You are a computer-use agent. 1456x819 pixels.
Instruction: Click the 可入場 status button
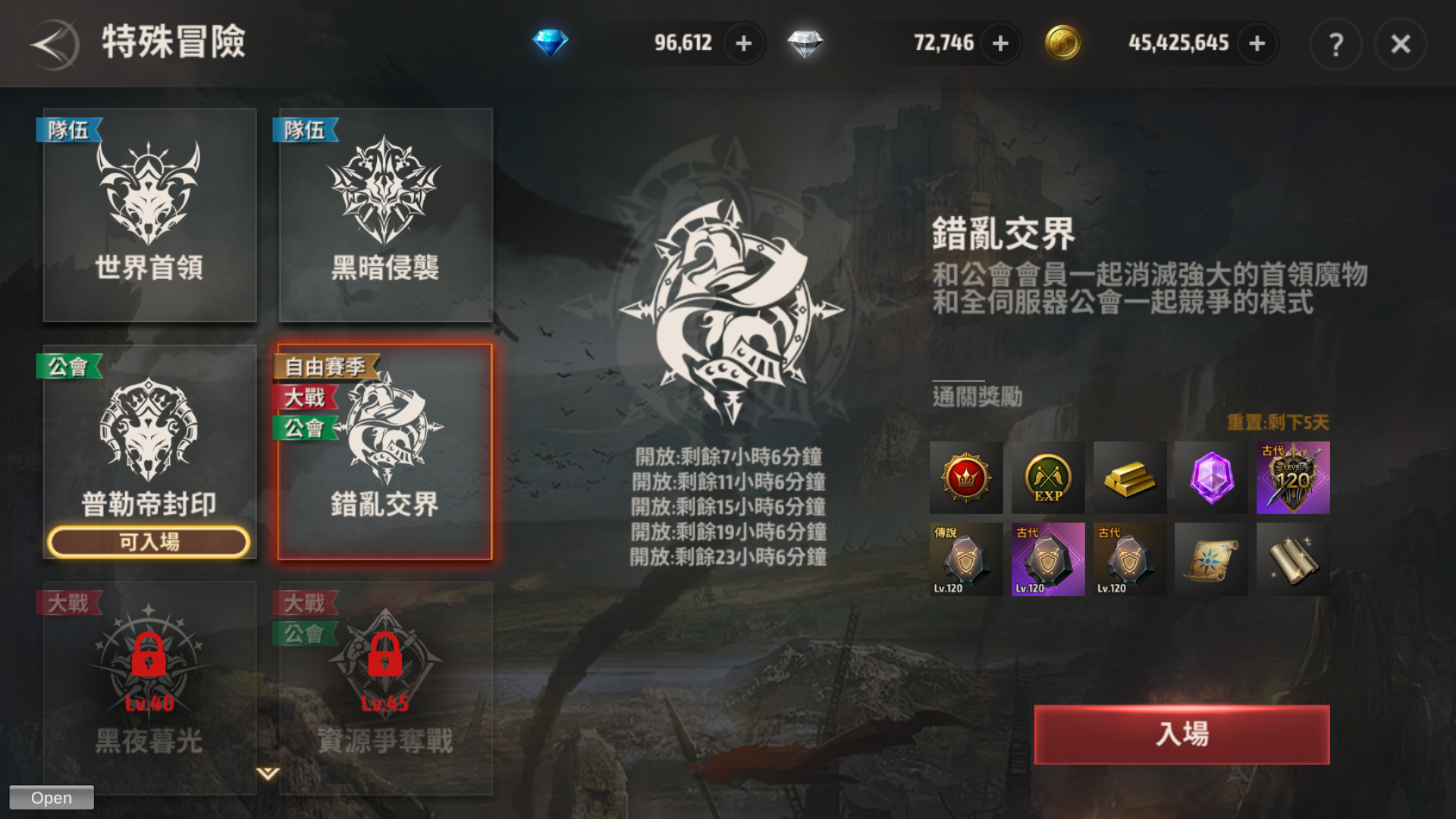click(x=149, y=541)
